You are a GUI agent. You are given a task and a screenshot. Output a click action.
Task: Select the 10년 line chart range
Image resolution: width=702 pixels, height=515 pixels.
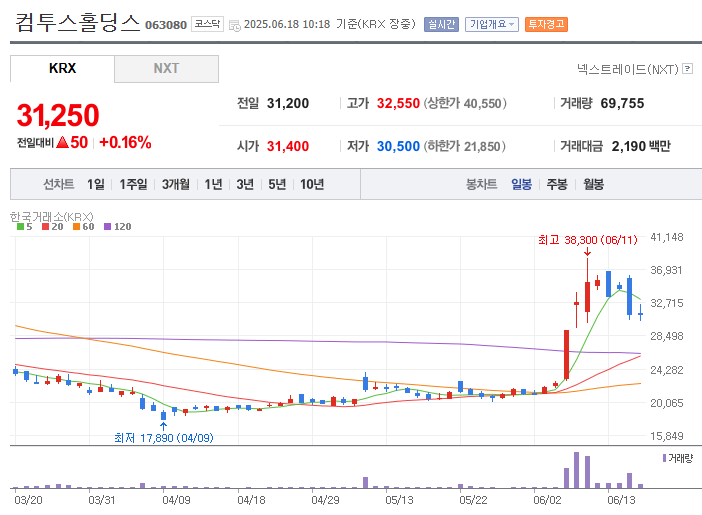click(x=312, y=184)
